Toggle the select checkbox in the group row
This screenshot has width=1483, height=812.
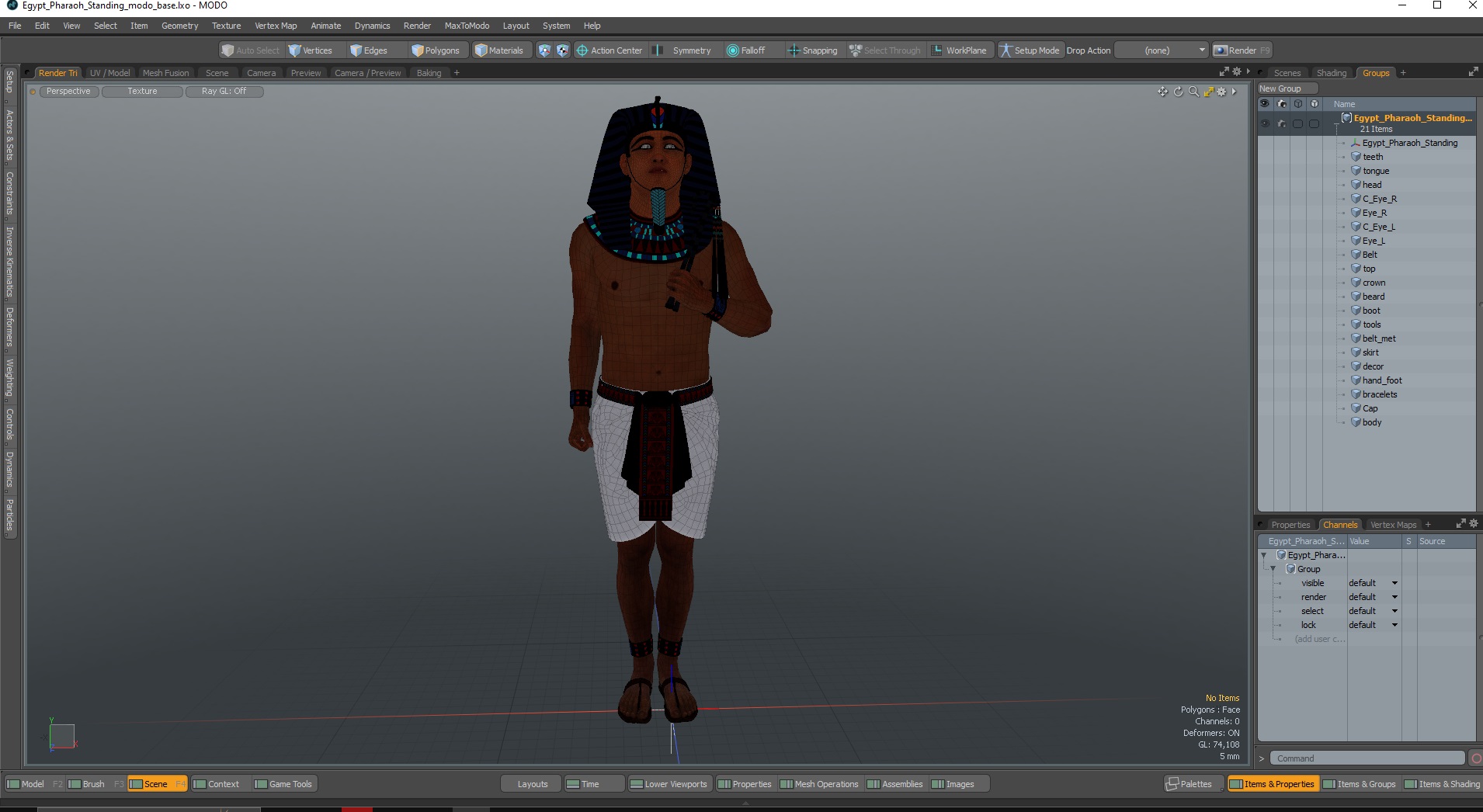[x=1298, y=124]
